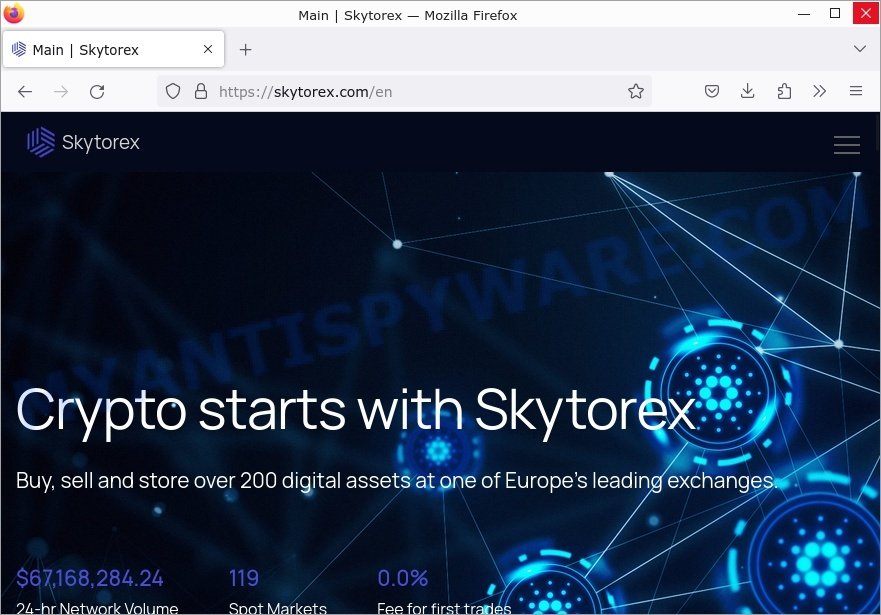Open the Downloads panel
Viewport: 881px width, 615px height.
747,91
